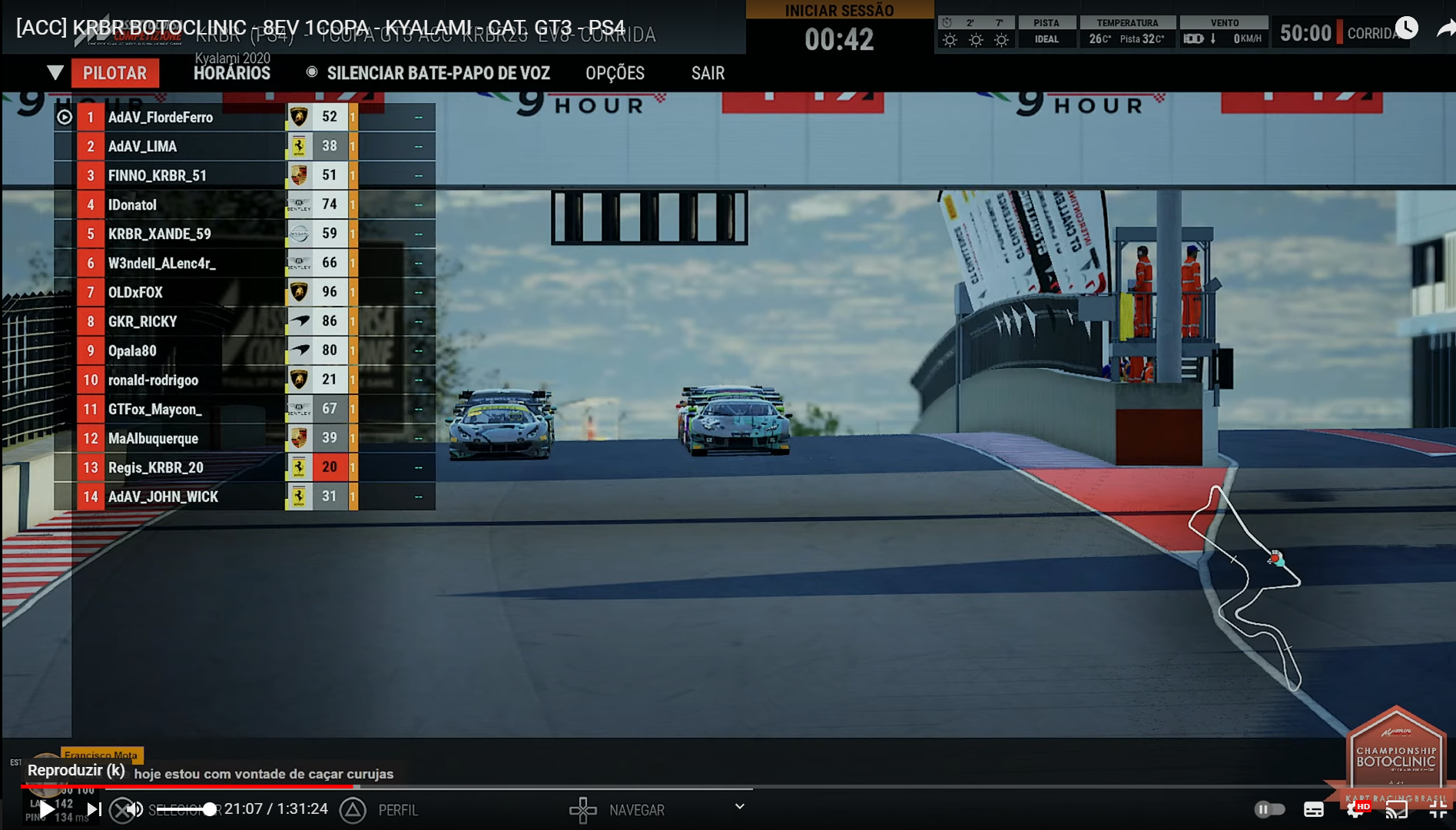
Task: Skip to the next video
Action: click(x=94, y=809)
